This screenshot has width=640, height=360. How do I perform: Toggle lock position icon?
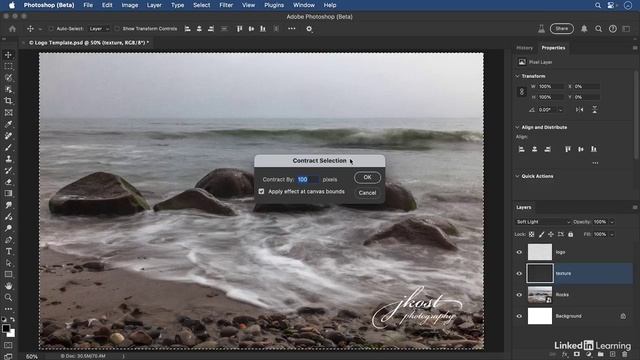(551, 234)
